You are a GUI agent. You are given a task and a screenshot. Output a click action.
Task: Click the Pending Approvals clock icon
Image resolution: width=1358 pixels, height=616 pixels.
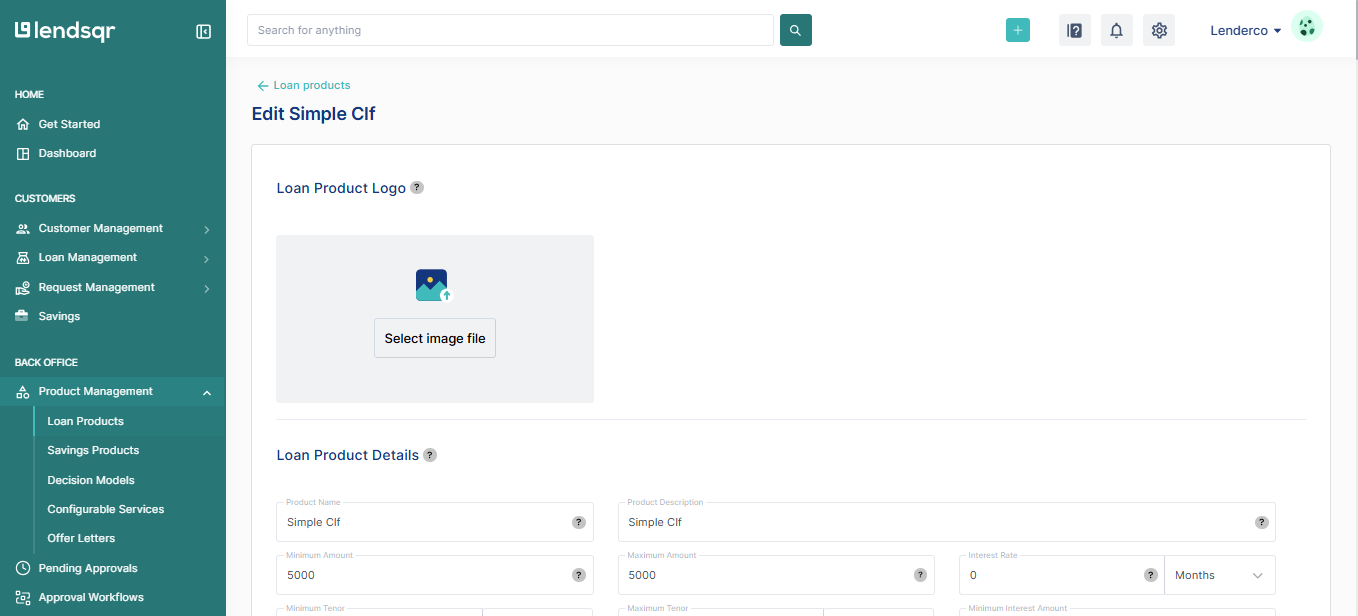[23, 568]
